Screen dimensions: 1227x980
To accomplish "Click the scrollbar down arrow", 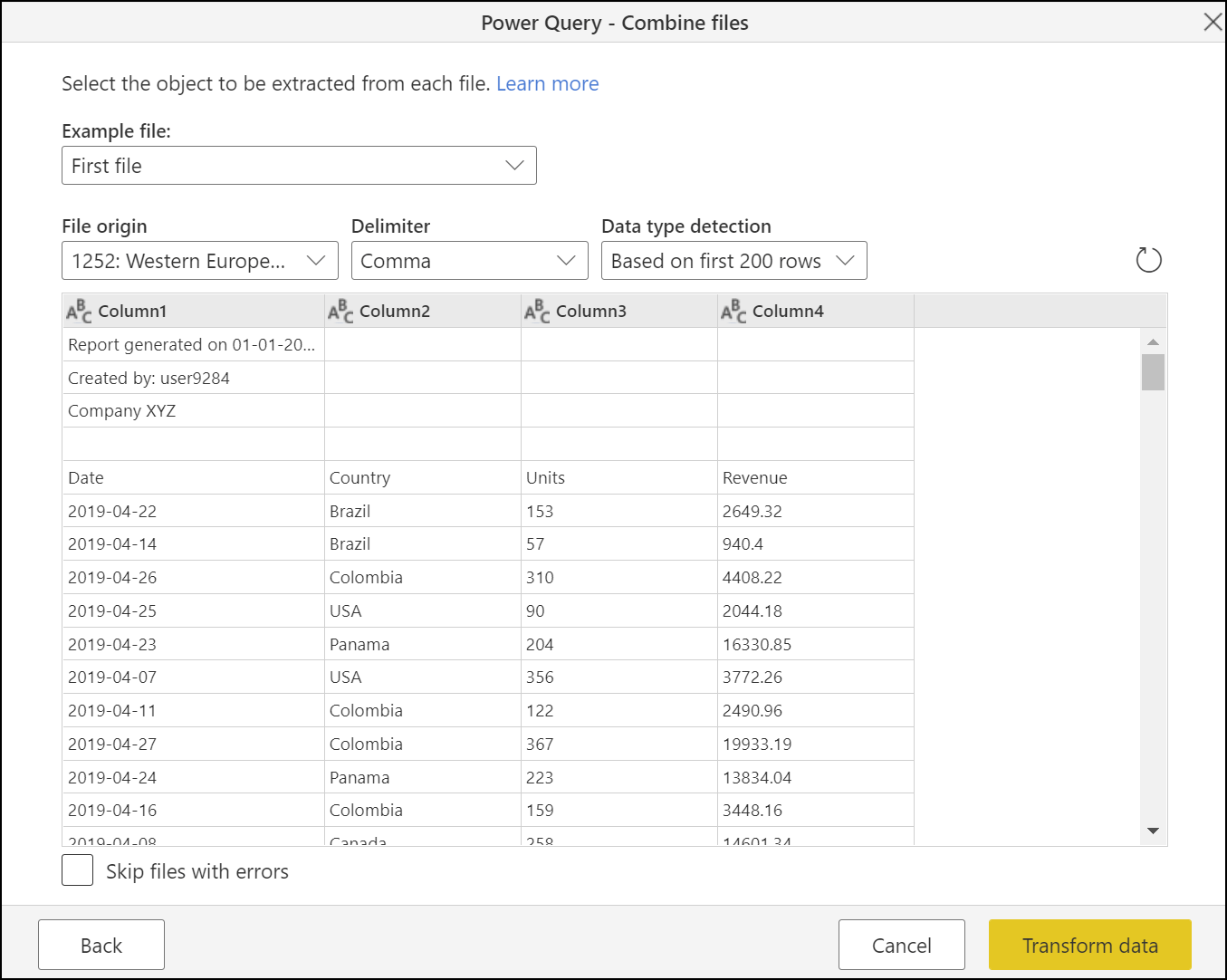I will tap(1152, 830).
